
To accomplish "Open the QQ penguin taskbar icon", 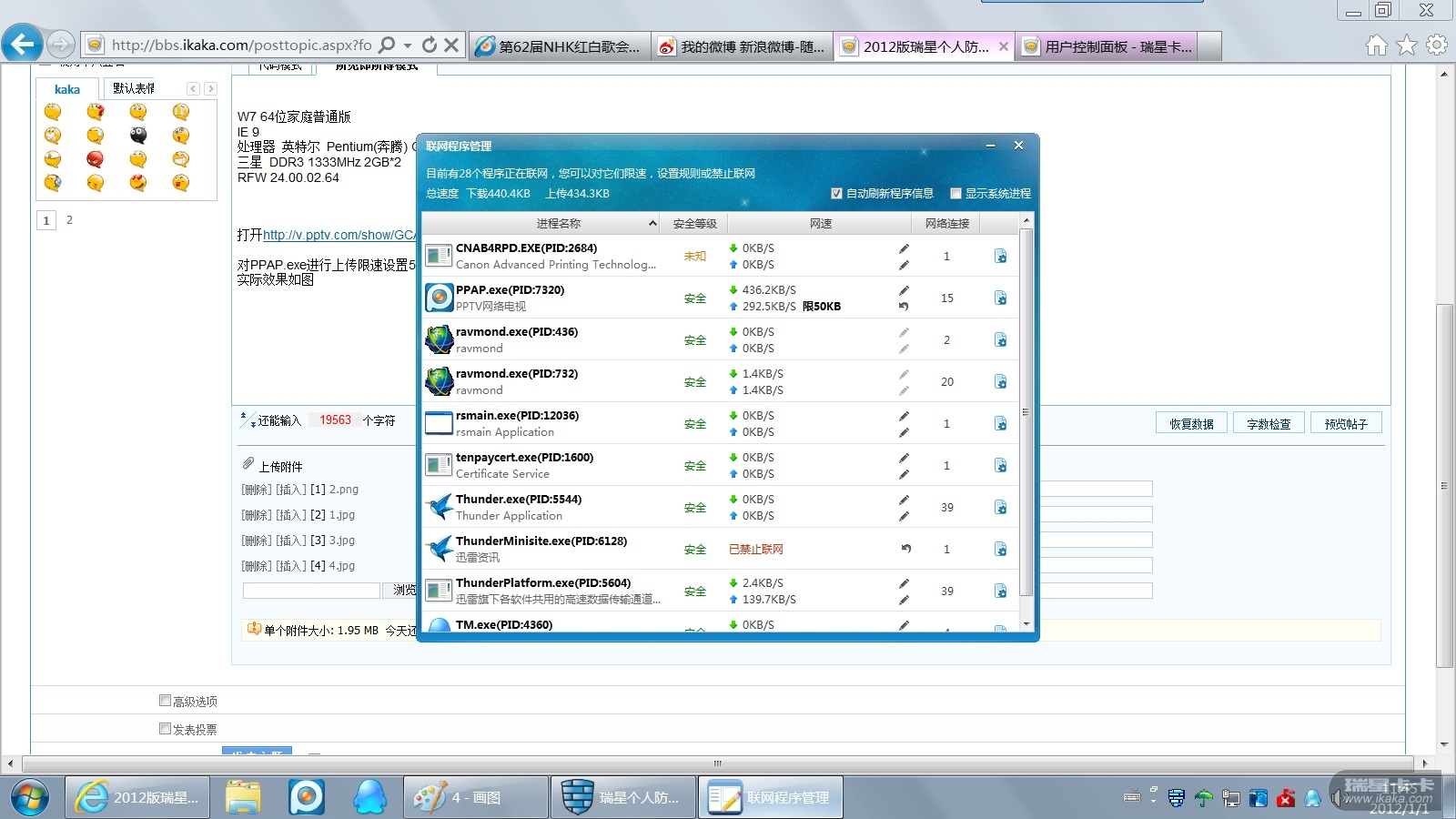I will (369, 797).
